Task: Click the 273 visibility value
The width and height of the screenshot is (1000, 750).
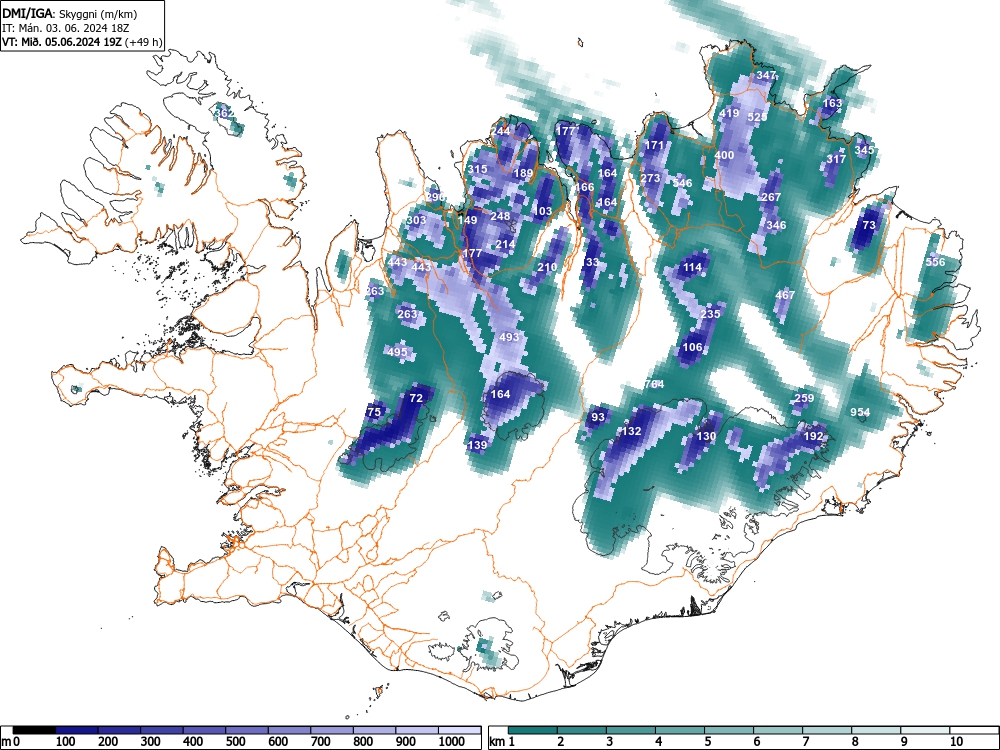Action: 650,178
